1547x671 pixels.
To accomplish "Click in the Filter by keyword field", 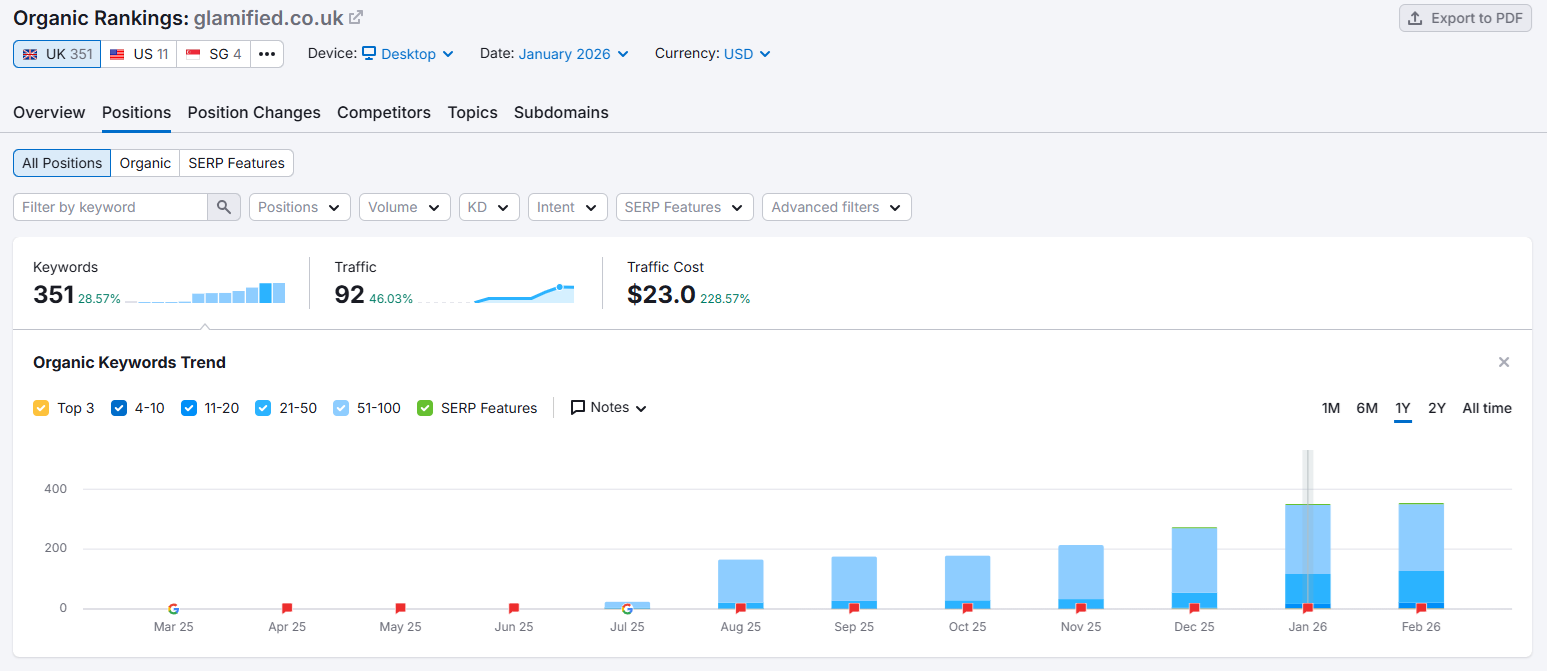I will point(110,207).
